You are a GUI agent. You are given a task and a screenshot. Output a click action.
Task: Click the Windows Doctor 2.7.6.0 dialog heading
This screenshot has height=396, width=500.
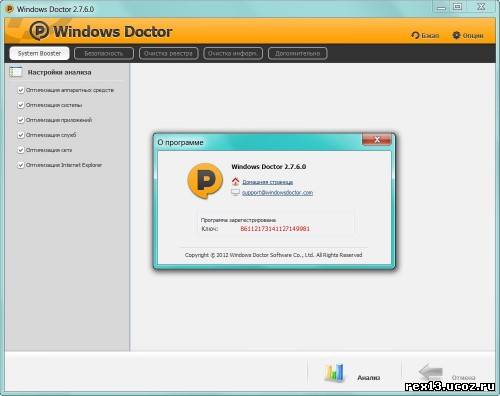click(x=269, y=167)
